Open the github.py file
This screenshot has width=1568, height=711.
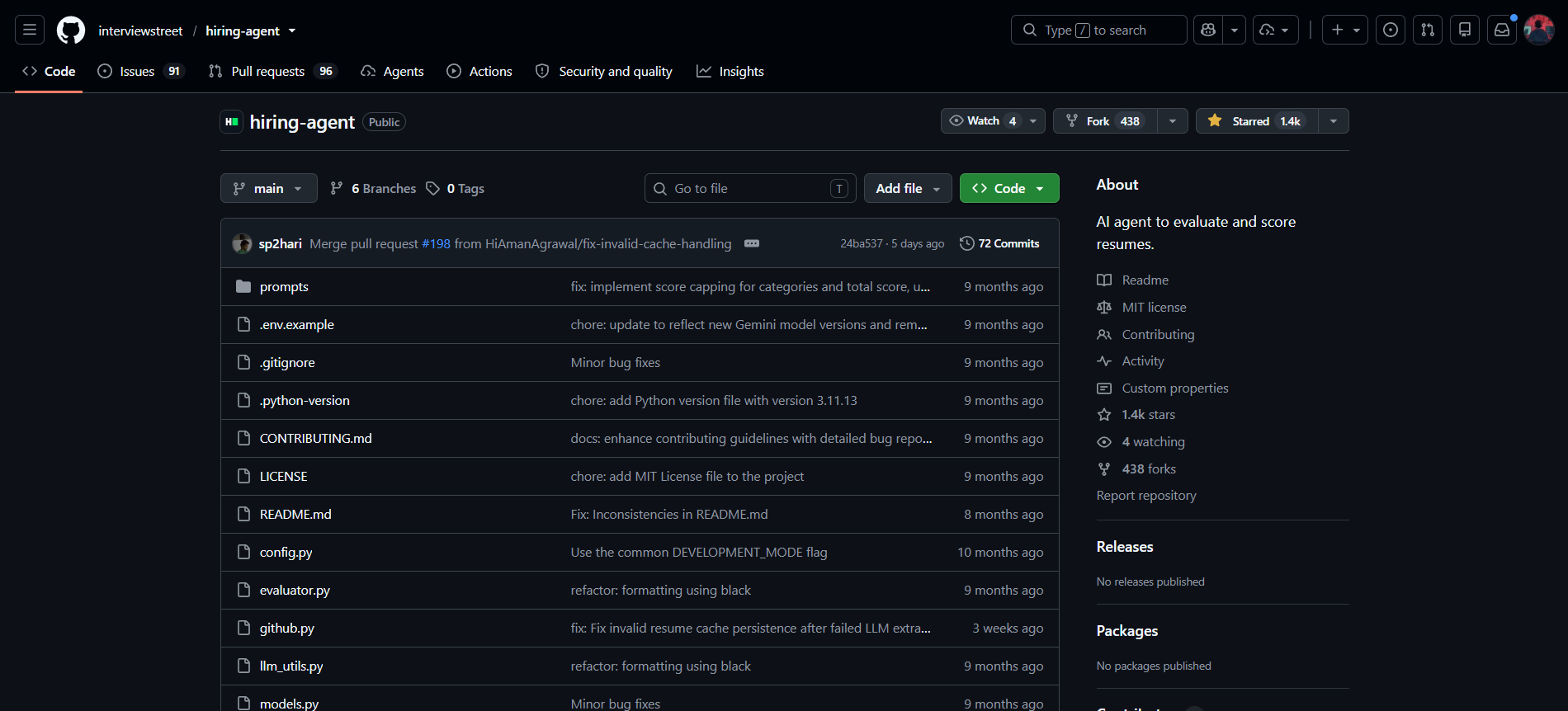287,629
